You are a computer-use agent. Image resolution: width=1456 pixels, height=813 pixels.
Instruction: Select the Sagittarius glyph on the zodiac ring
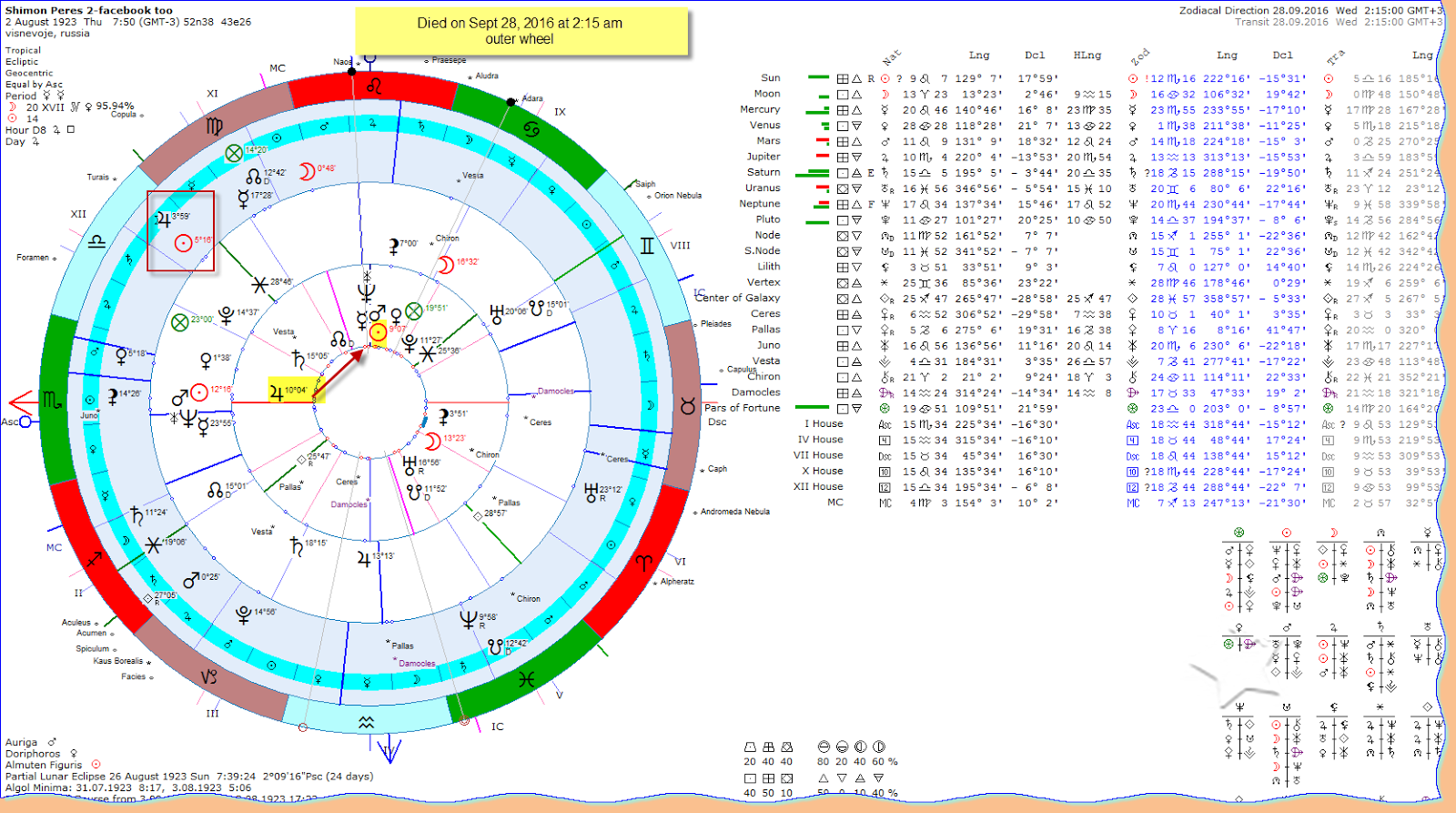(94, 558)
